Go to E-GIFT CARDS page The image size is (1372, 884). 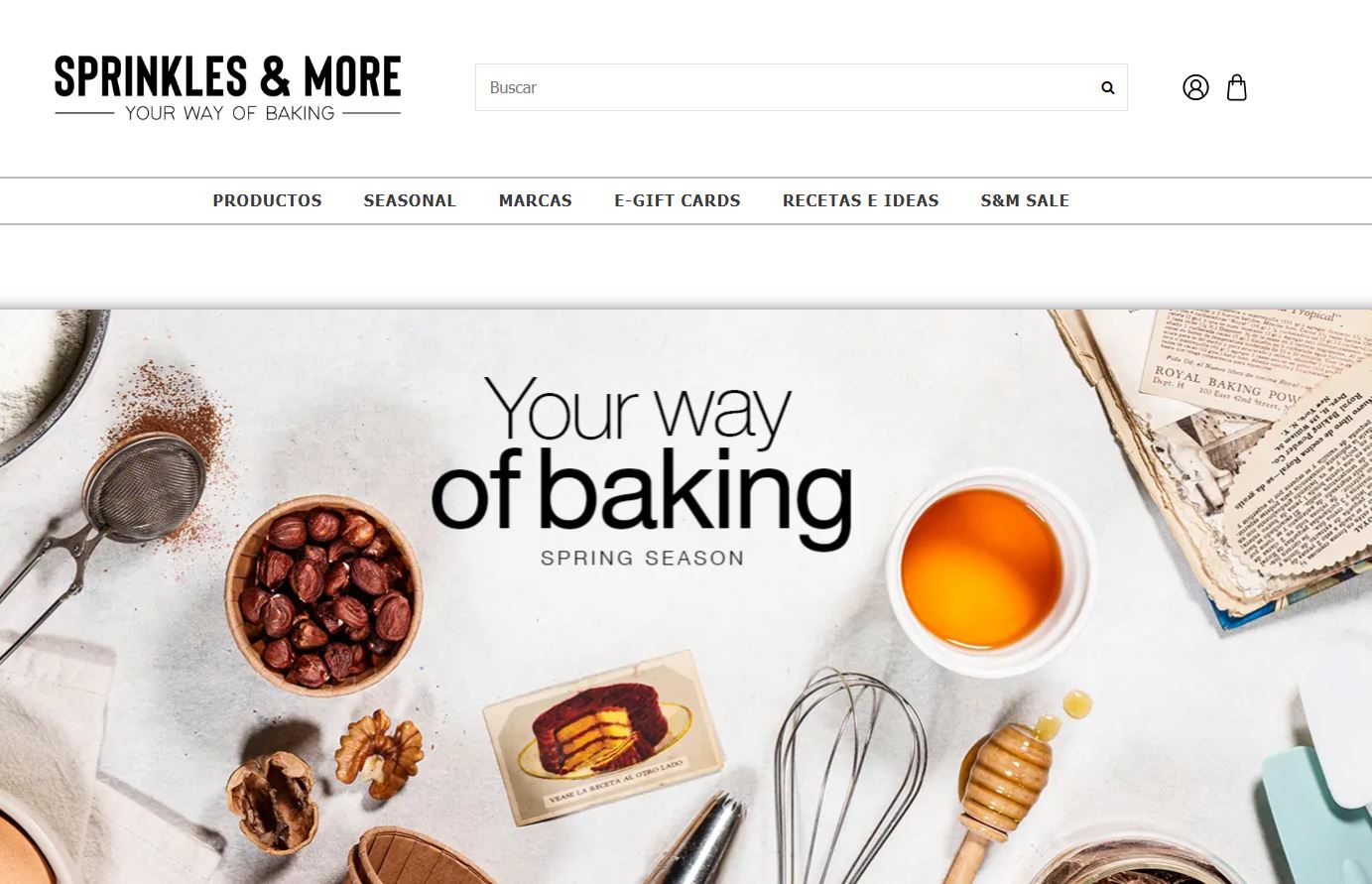pyautogui.click(x=678, y=200)
